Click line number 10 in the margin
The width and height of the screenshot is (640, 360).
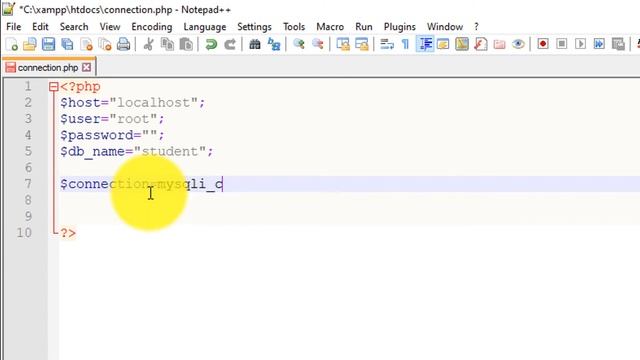coord(24,233)
